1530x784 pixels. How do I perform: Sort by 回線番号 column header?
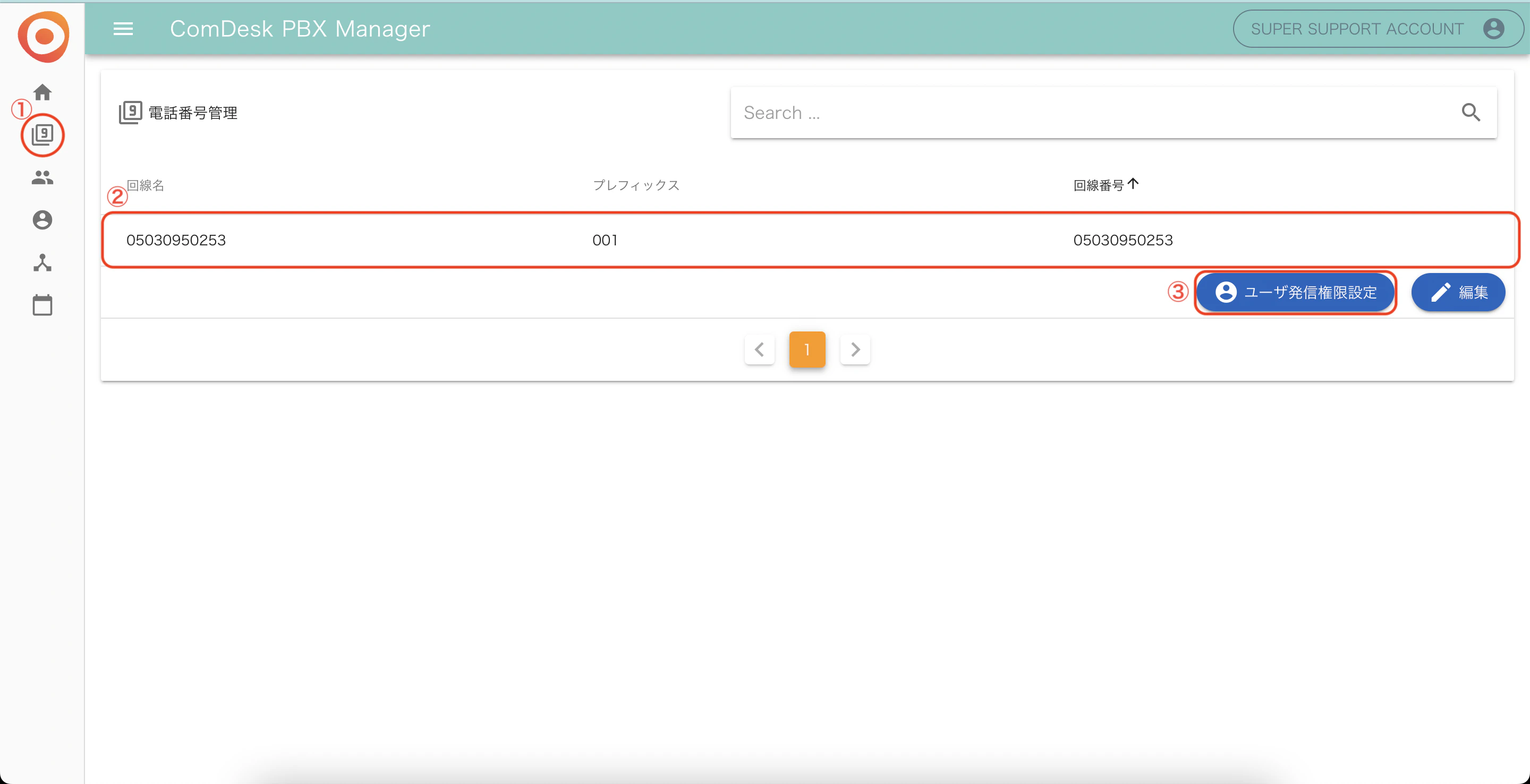1106,185
